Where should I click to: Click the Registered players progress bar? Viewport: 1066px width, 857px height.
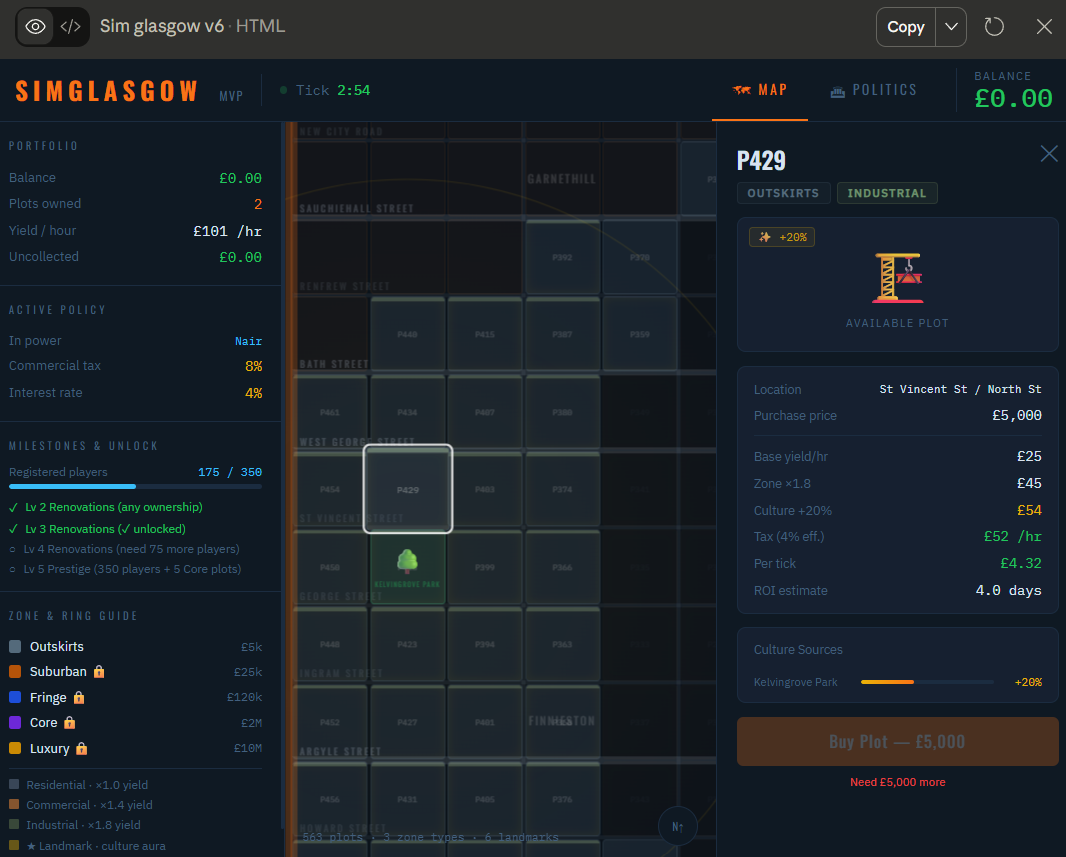pos(135,487)
